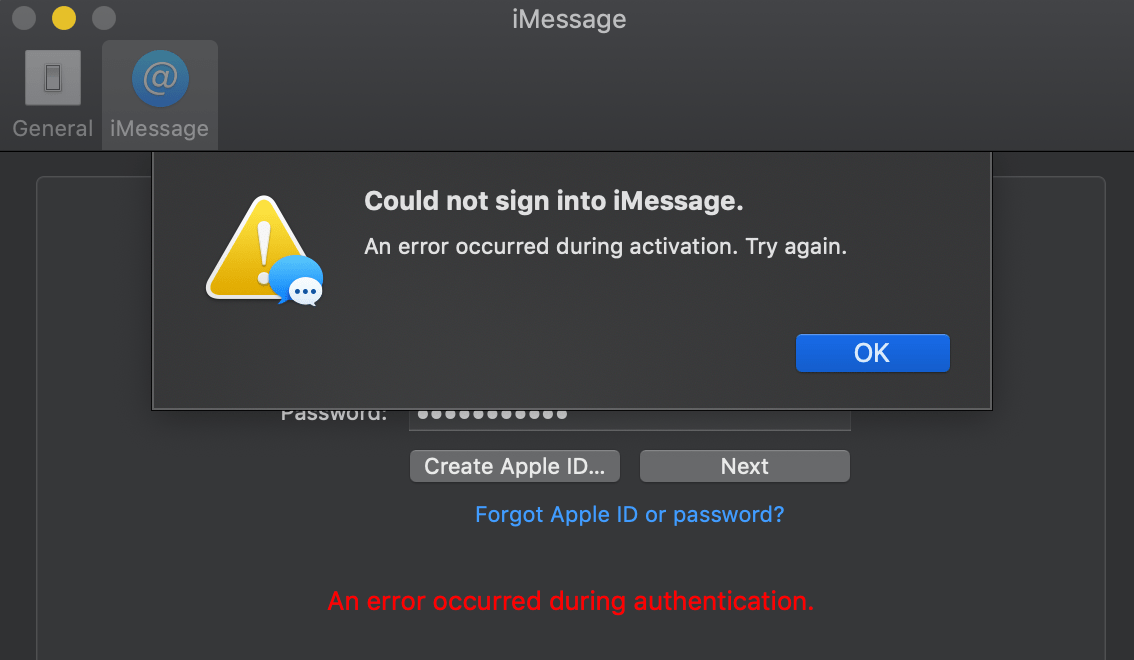The width and height of the screenshot is (1134, 660).
Task: Click the Create Apple ID… button
Action: (x=514, y=466)
